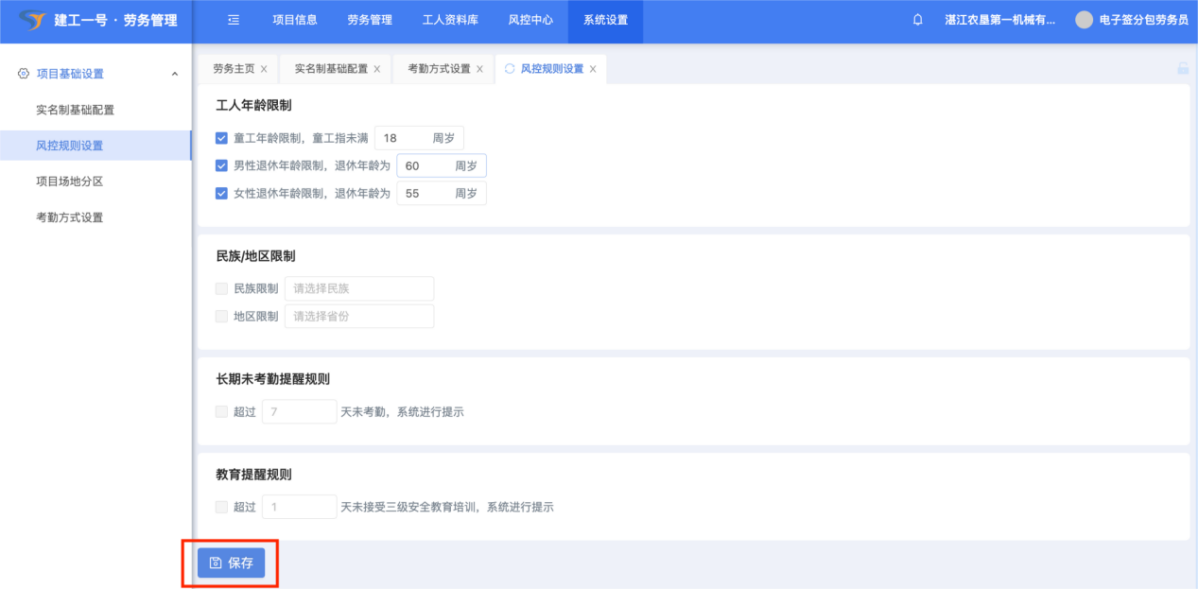
Task: Open the 风控中心 top menu
Action: click(x=530, y=20)
